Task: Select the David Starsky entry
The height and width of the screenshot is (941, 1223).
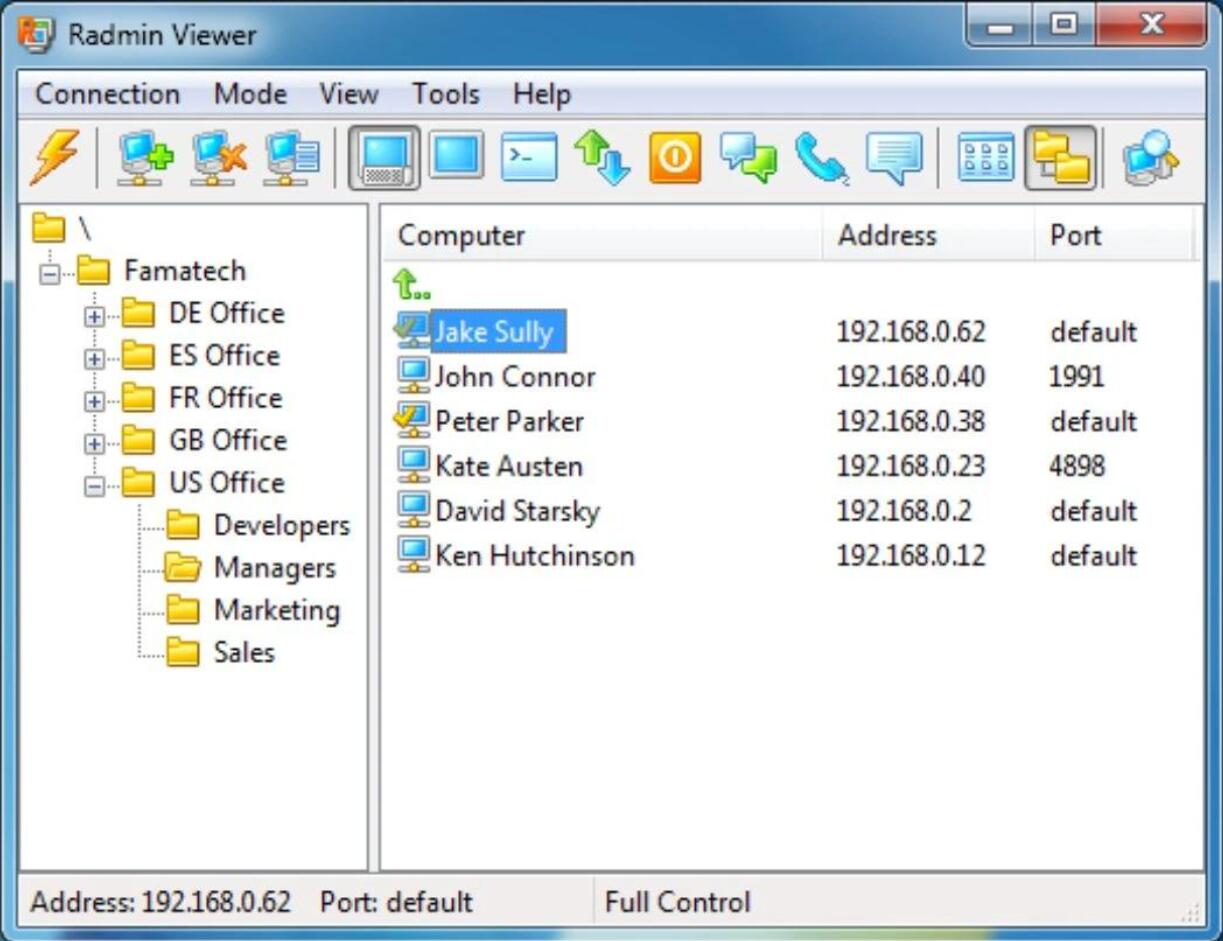Action: pyautogui.click(x=517, y=511)
